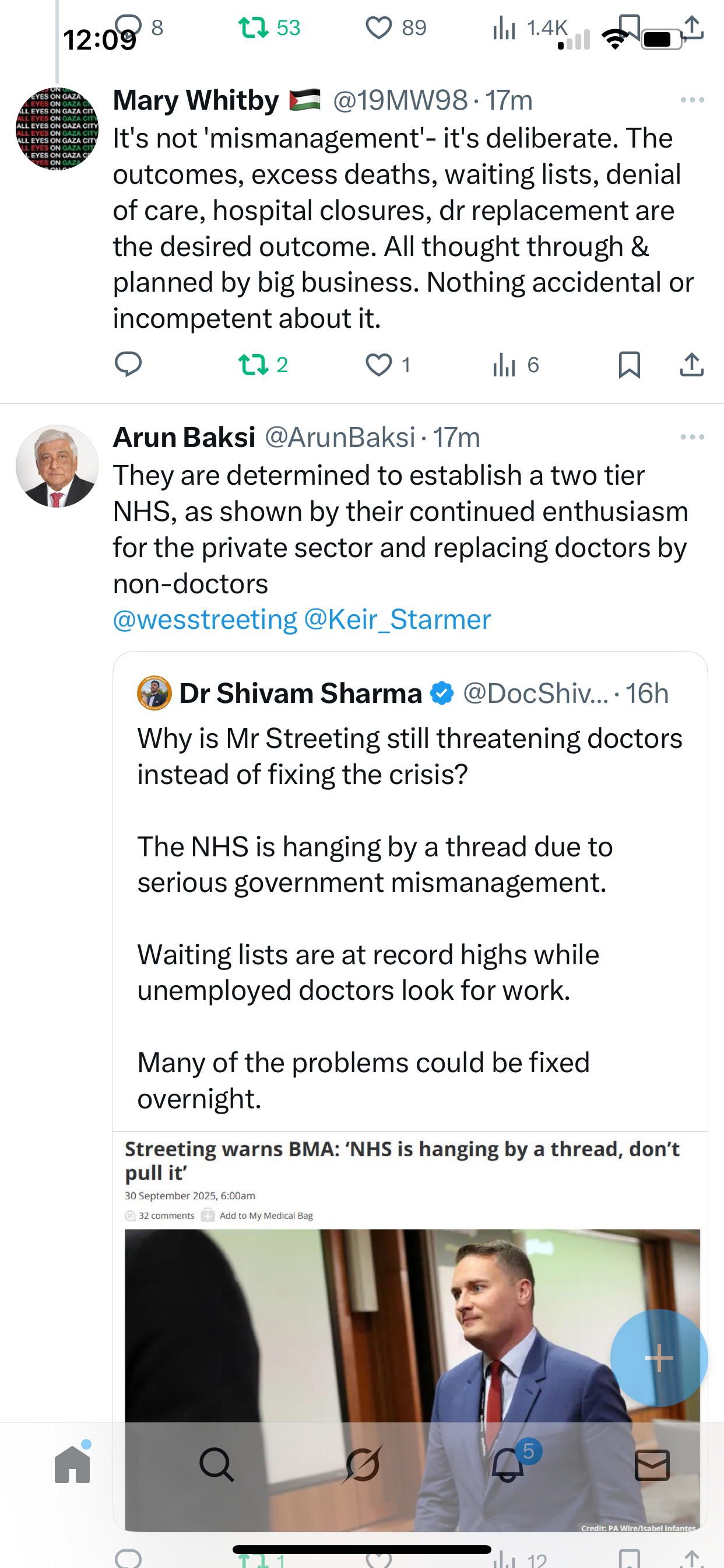Open the Grok tab
724x1568 pixels.
coord(363,1465)
